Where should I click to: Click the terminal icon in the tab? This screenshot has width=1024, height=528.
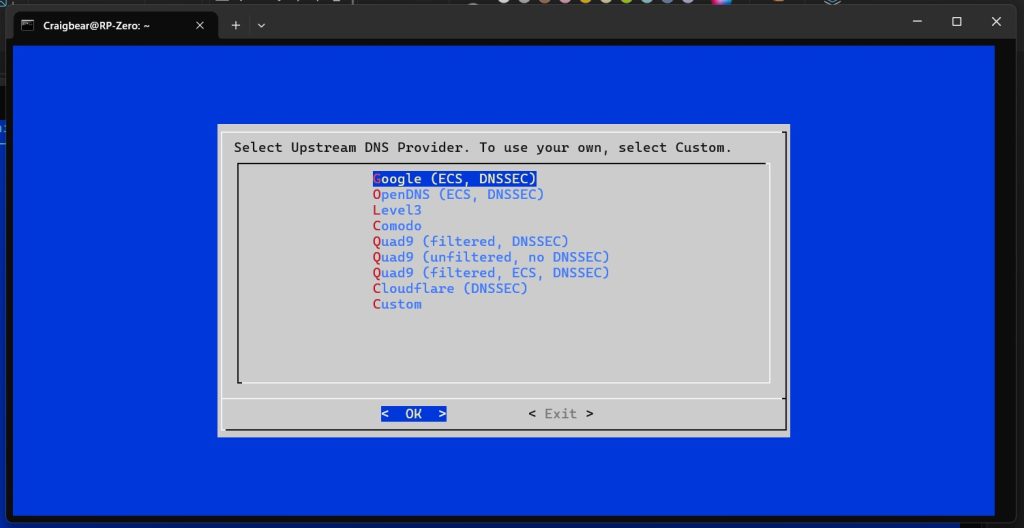(28, 25)
